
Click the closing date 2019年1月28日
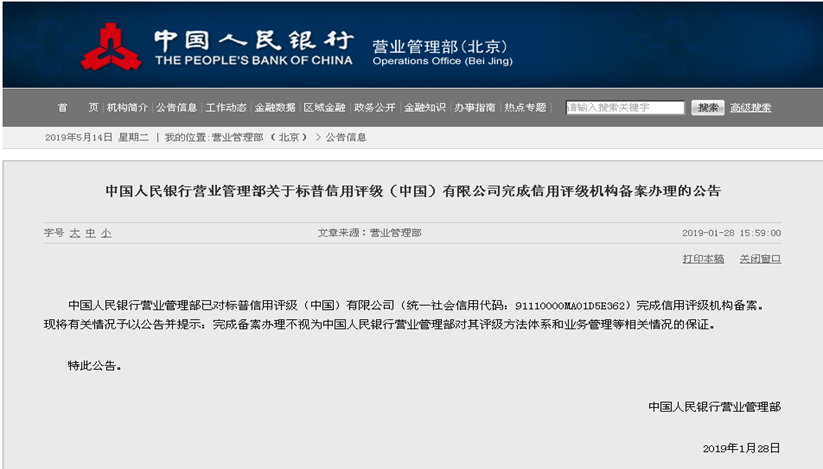(x=742, y=448)
